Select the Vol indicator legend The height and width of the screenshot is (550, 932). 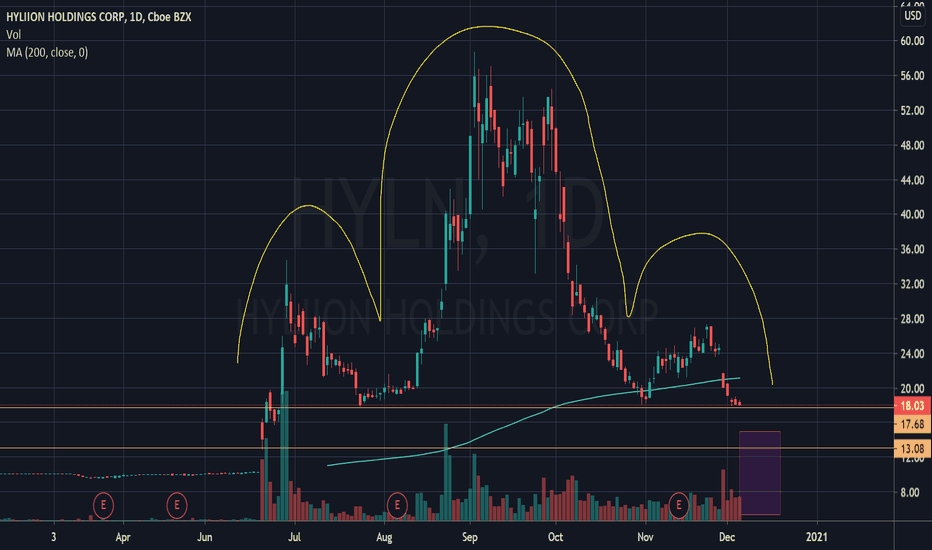pyautogui.click(x=14, y=34)
